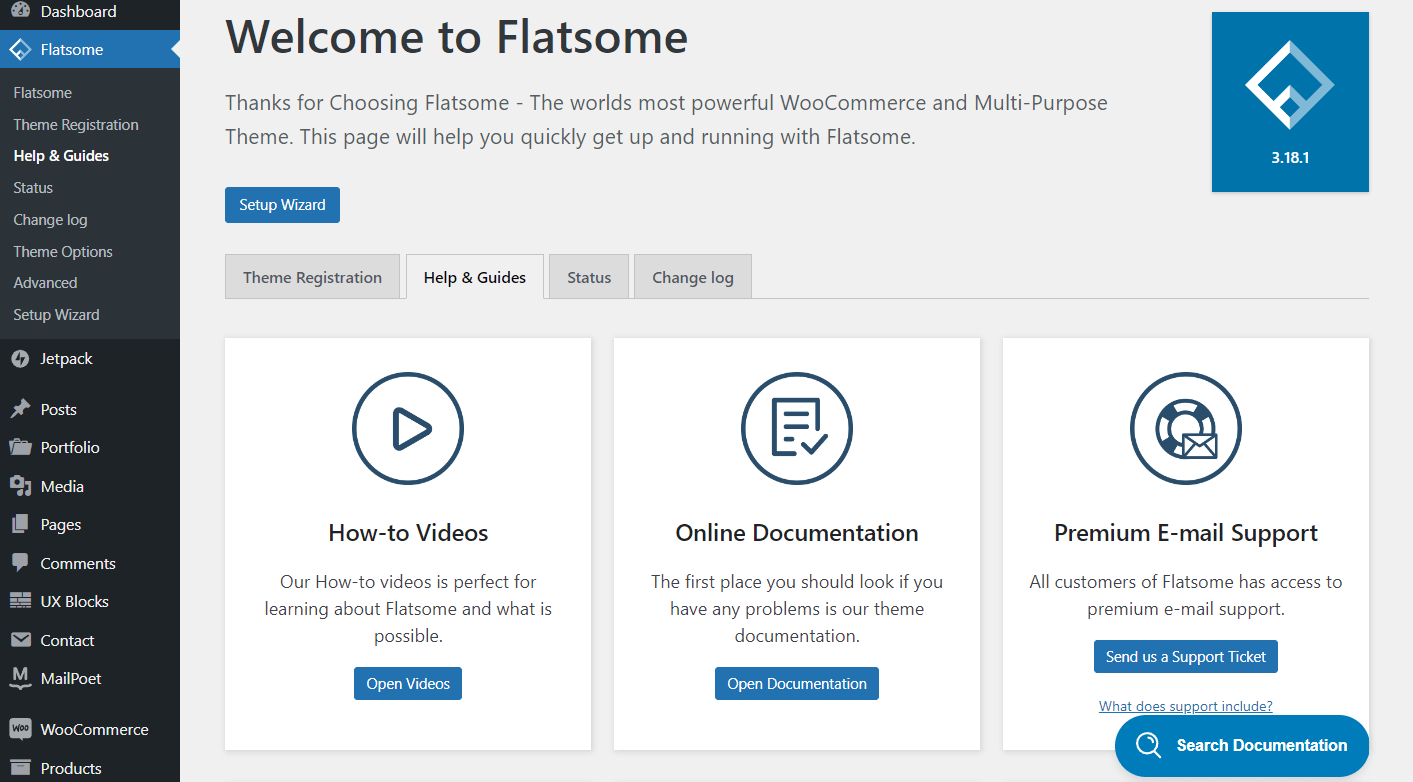
Task: Open WooCommerce in the admin sidebar
Action: (94, 730)
